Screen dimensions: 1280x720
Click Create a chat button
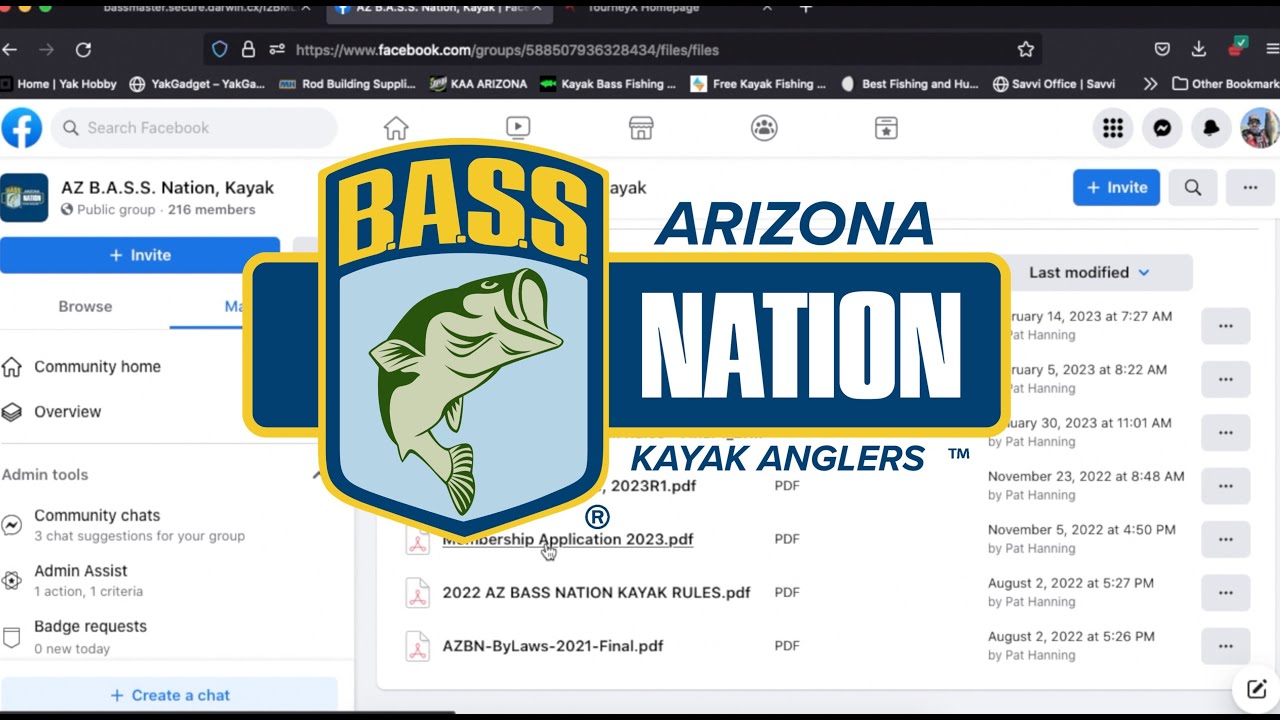[x=169, y=695]
